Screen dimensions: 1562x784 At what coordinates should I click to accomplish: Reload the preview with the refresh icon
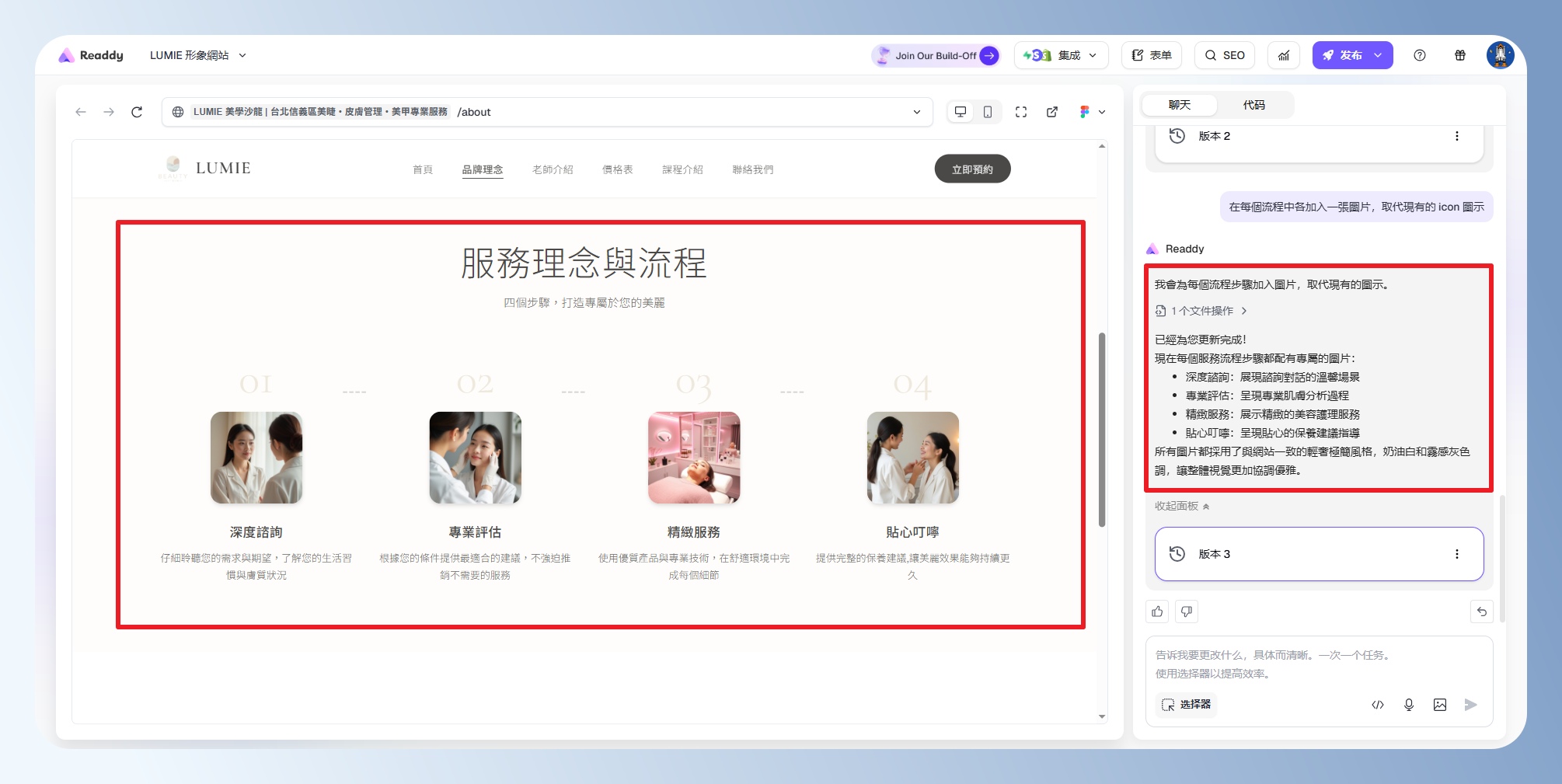tap(137, 112)
